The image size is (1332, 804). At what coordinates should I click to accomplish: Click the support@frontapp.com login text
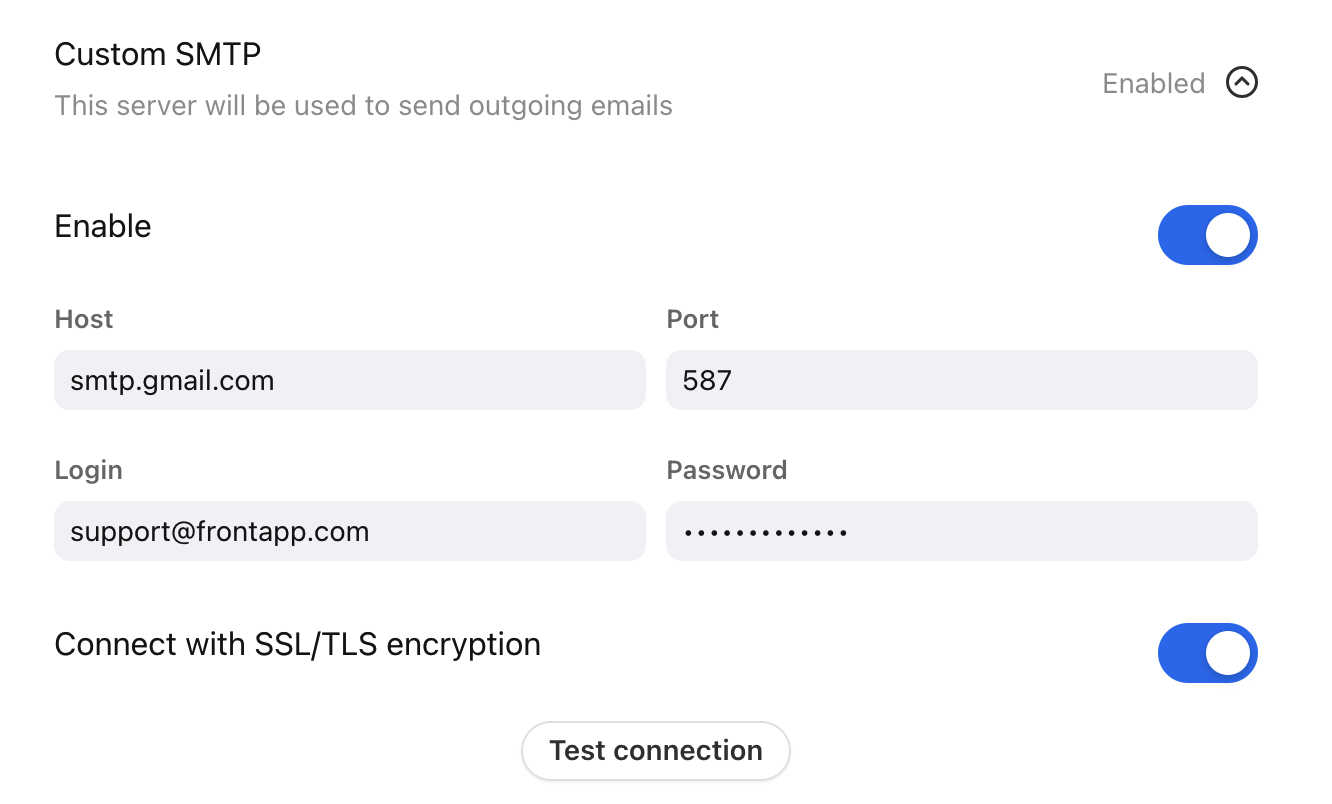[220, 532]
